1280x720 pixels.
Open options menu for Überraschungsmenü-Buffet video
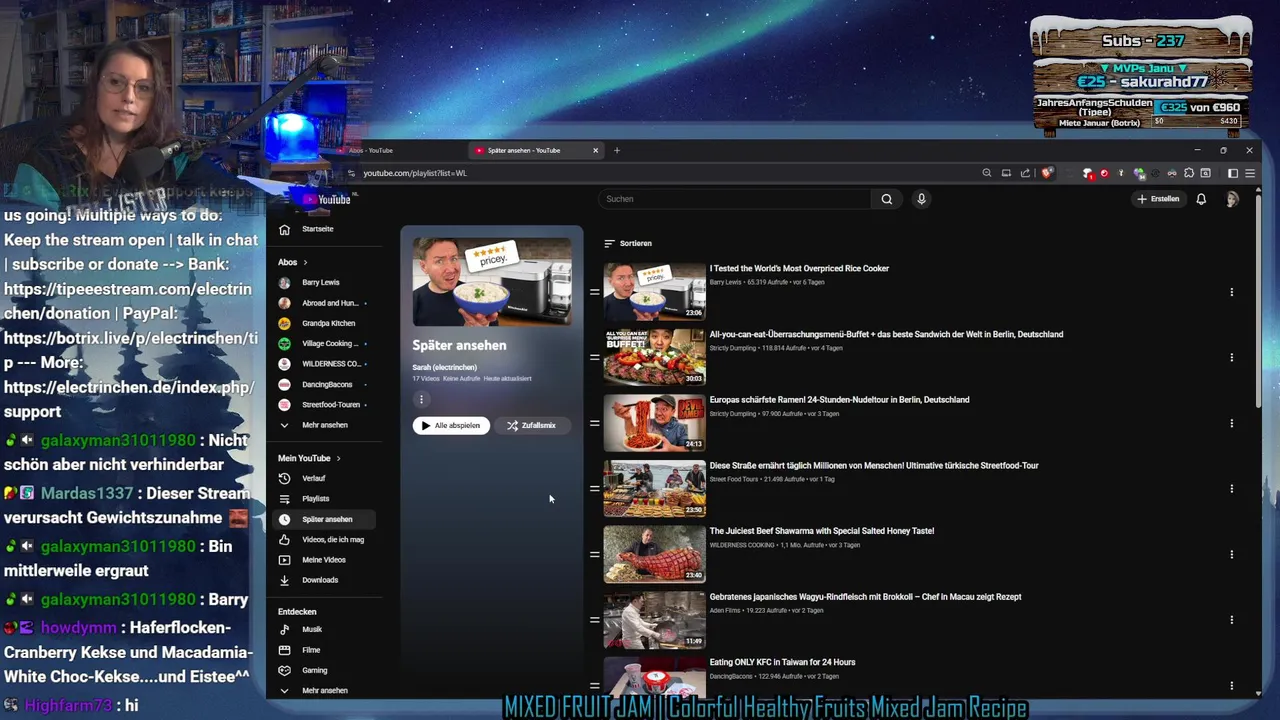pos(1231,357)
